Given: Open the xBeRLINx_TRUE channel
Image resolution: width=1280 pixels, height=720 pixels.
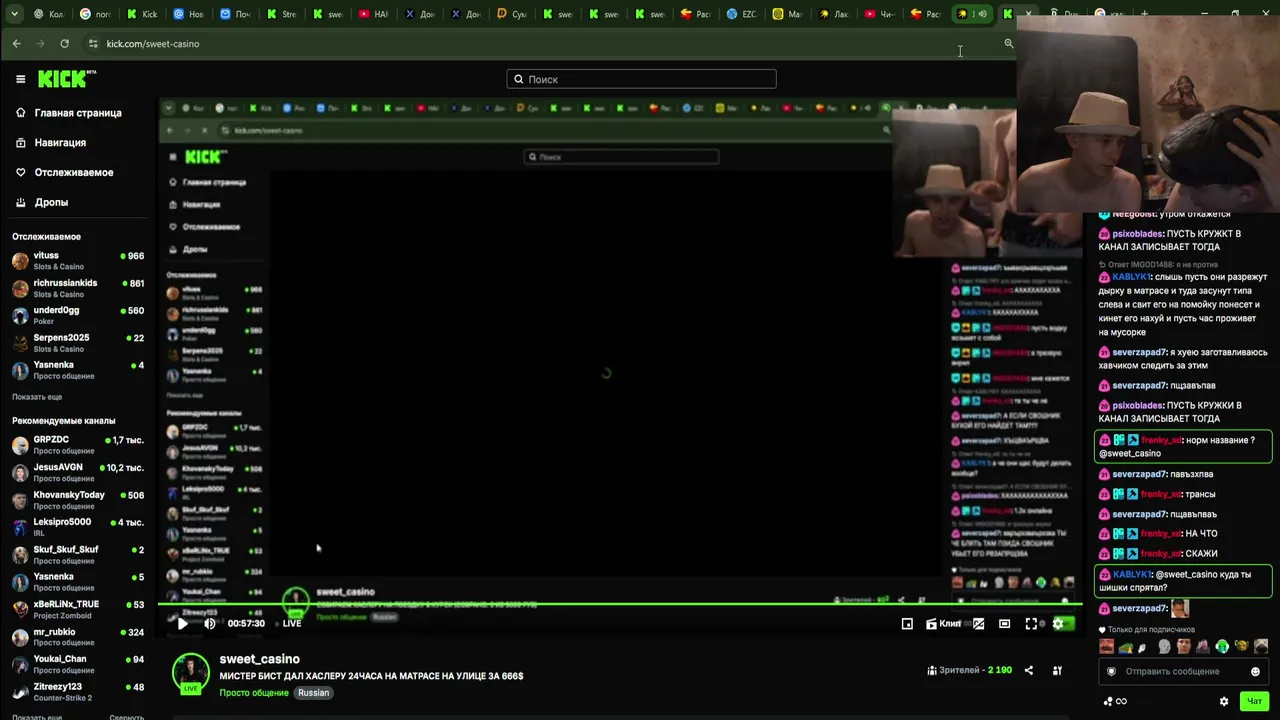Looking at the screenshot, I should pyautogui.click(x=78, y=609).
